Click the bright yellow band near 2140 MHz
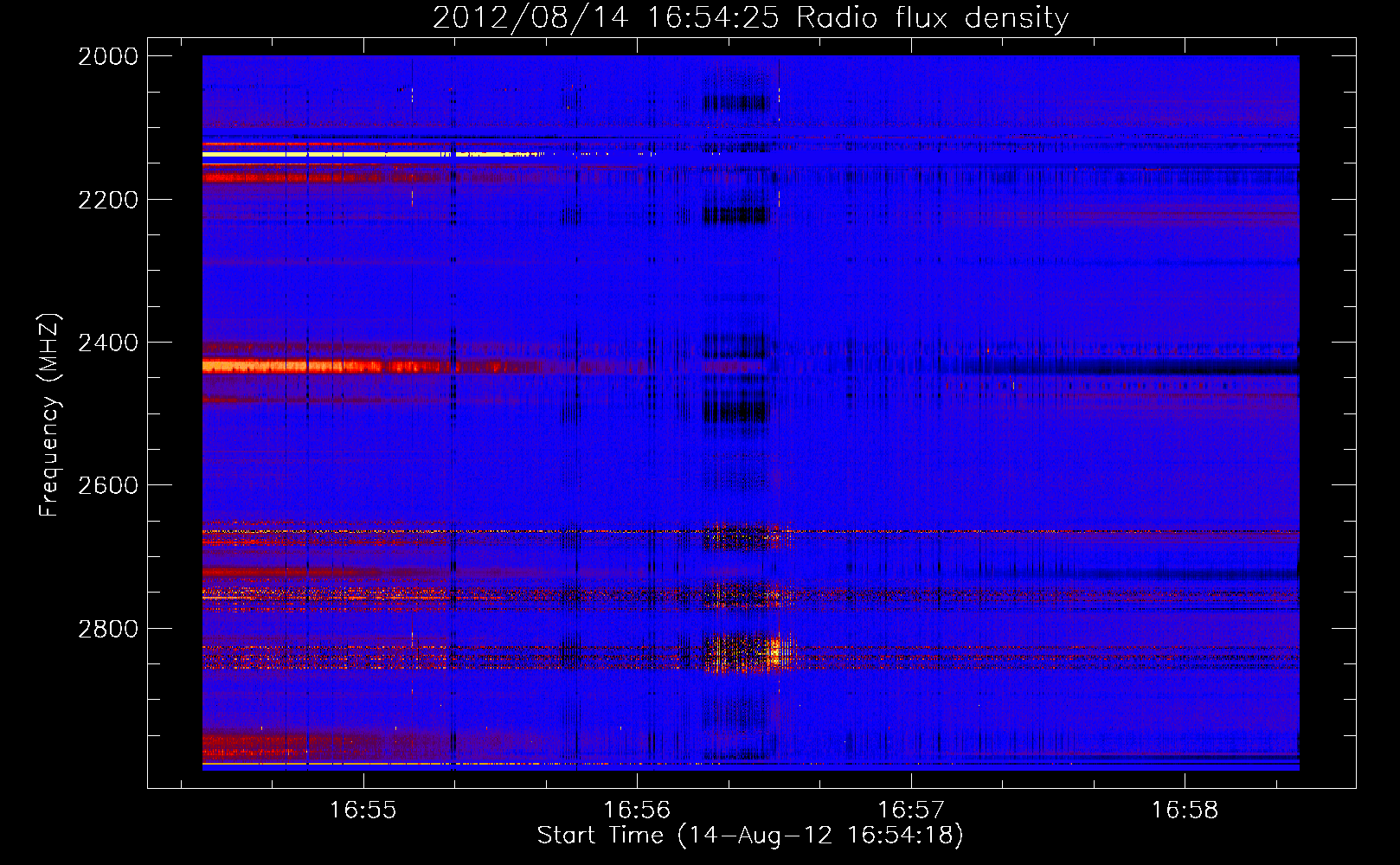This screenshot has height=865, width=1400. pos(372,154)
